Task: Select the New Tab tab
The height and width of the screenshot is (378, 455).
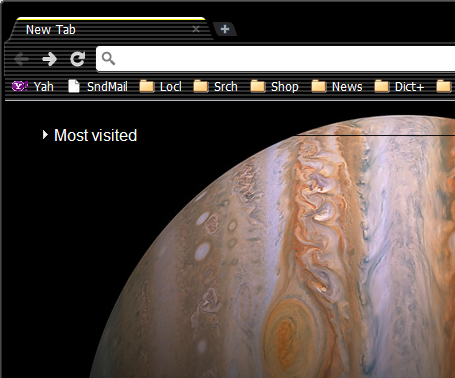Action: pyautogui.click(x=110, y=29)
